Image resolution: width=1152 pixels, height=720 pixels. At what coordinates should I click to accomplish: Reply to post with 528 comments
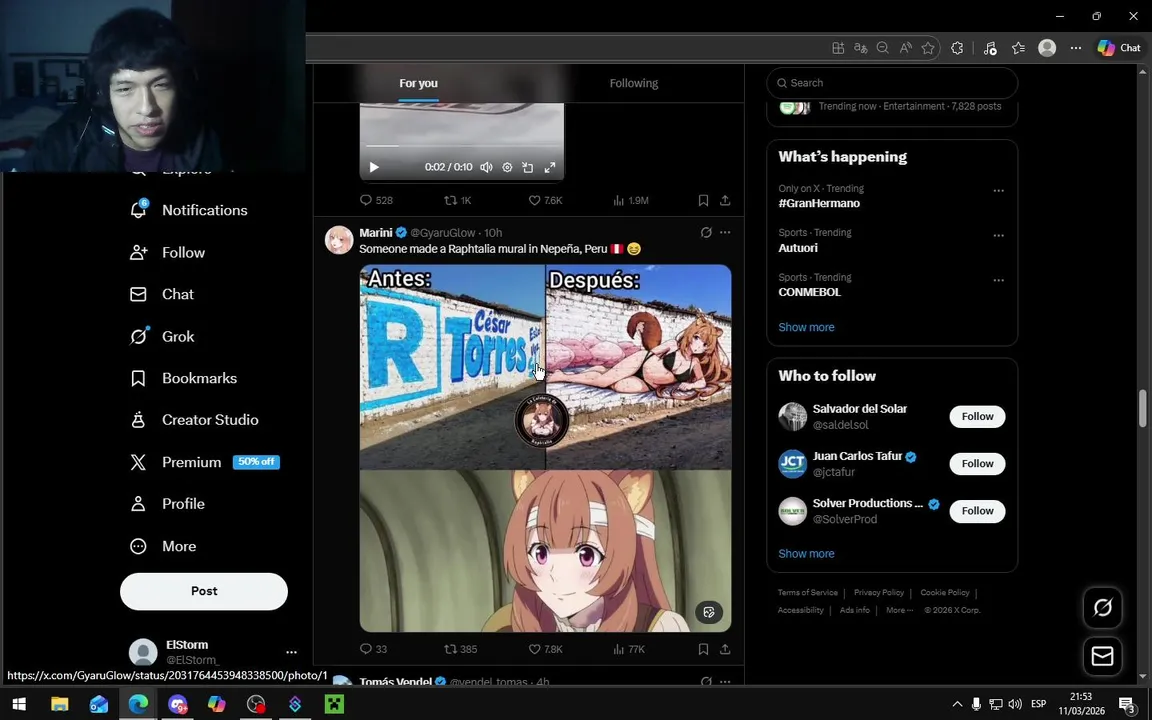(x=376, y=201)
